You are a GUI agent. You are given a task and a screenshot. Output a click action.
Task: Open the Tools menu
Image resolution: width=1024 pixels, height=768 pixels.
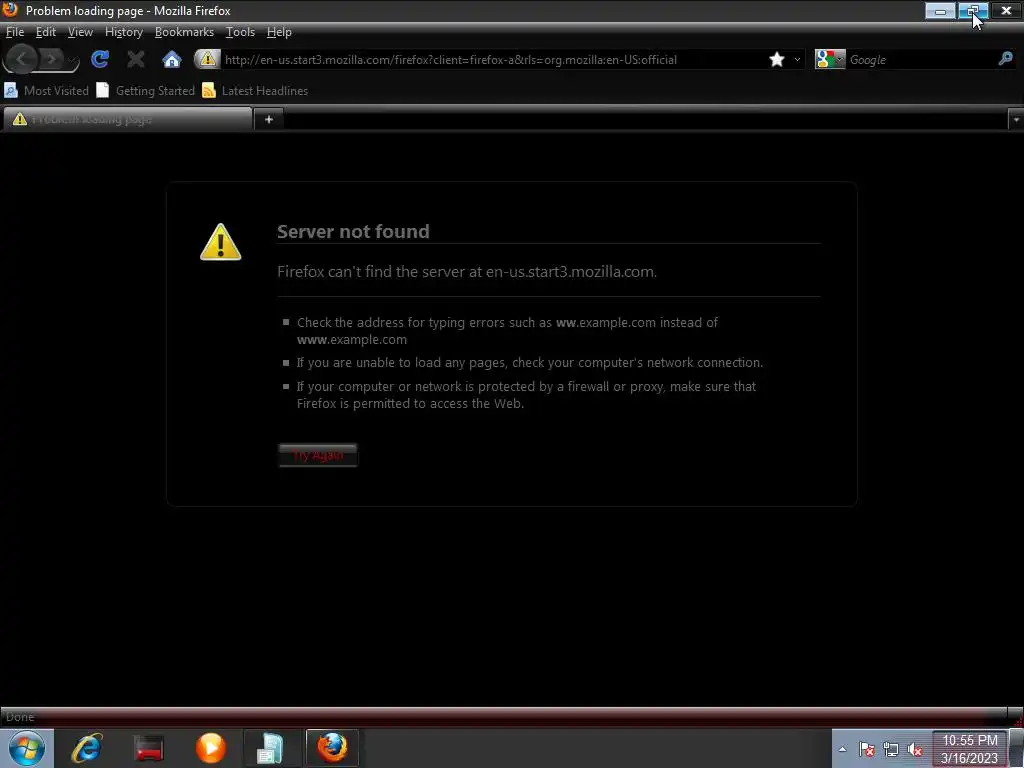(240, 32)
